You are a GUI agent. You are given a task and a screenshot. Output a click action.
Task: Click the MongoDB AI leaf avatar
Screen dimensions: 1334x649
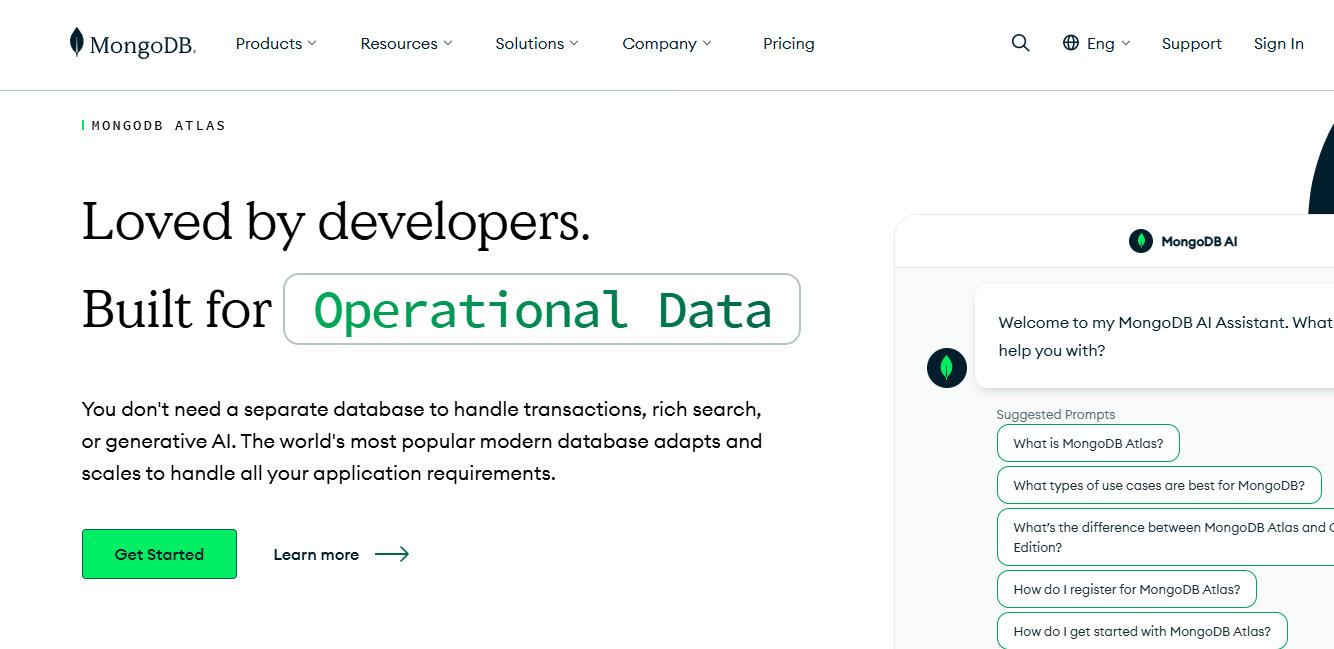point(947,368)
